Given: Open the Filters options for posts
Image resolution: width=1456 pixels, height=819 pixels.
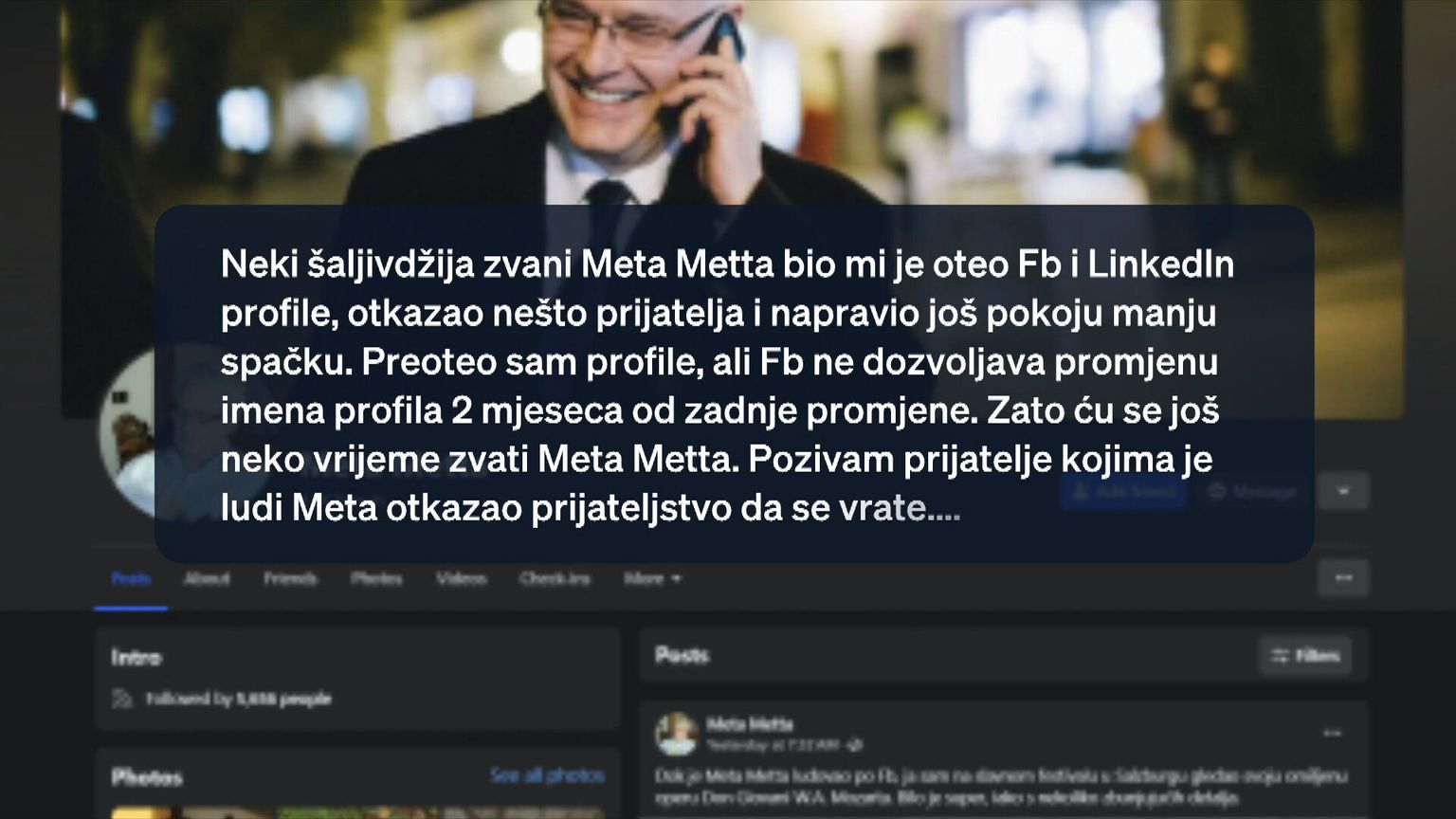Looking at the screenshot, I should pos(1305,655).
